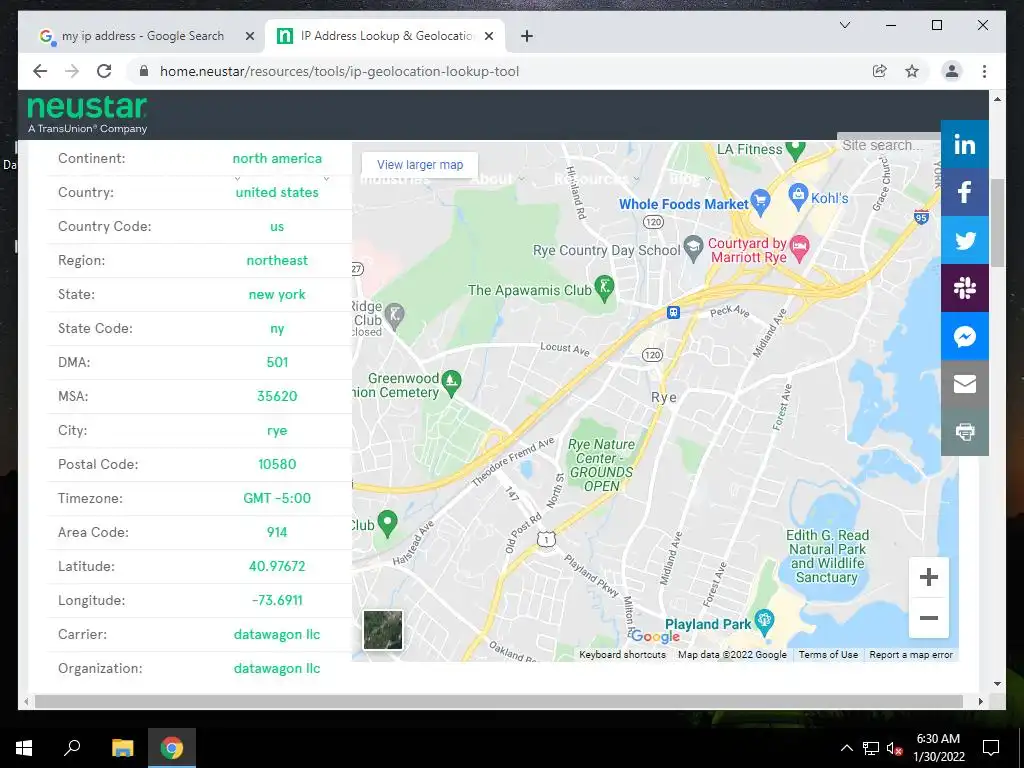Click Kohl's shopping pin on map
The image size is (1024, 768).
798,197
